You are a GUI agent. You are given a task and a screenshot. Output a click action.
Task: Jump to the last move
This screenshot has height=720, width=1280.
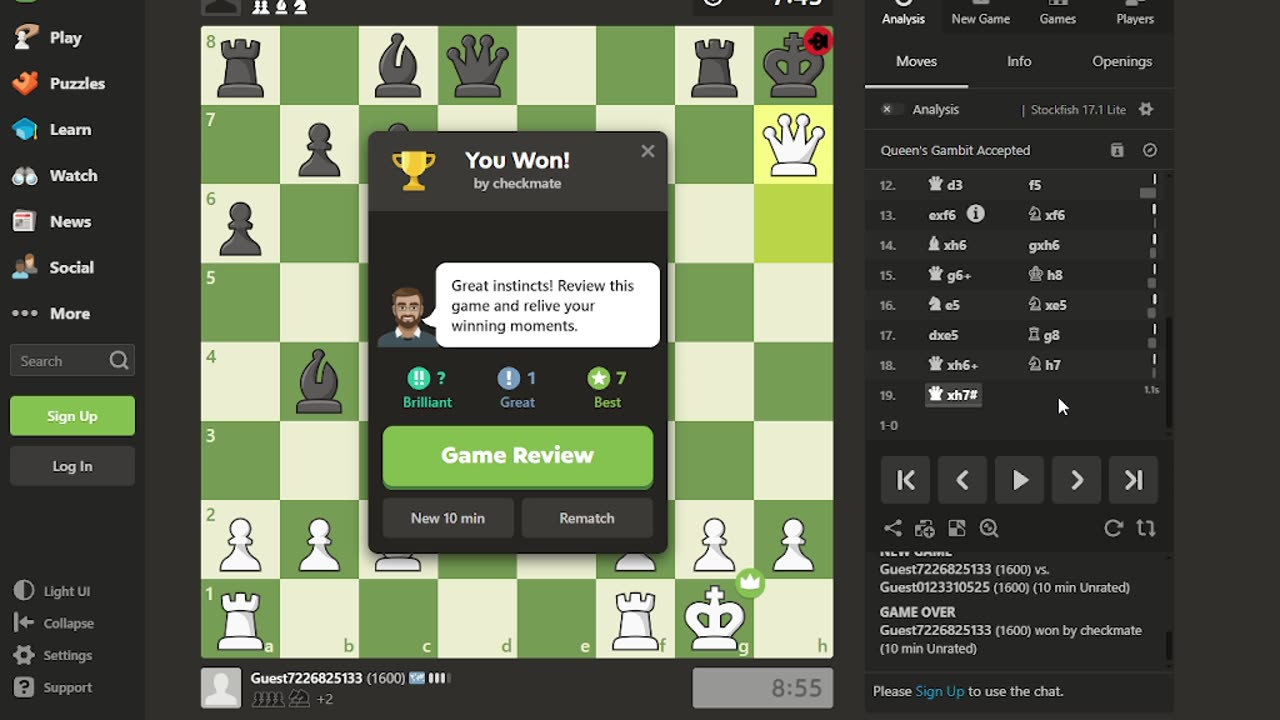1133,481
